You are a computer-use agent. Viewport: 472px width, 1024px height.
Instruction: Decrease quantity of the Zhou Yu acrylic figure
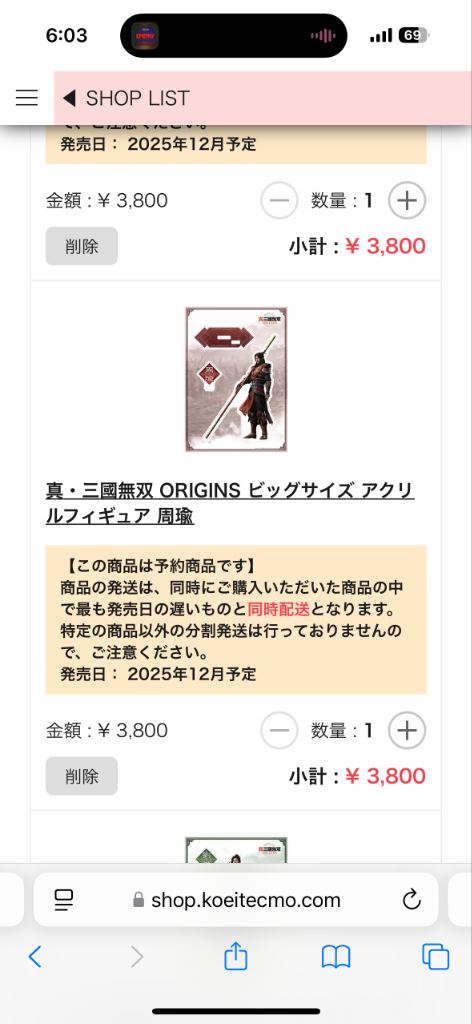click(279, 730)
